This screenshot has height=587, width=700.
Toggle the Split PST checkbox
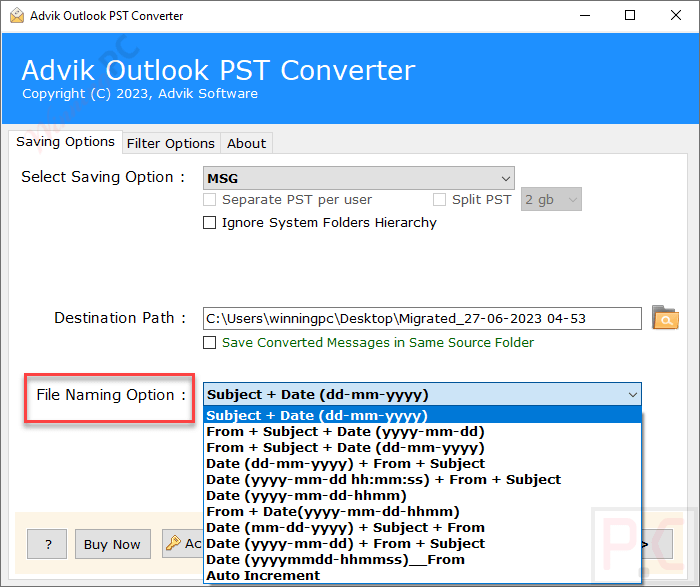point(439,199)
